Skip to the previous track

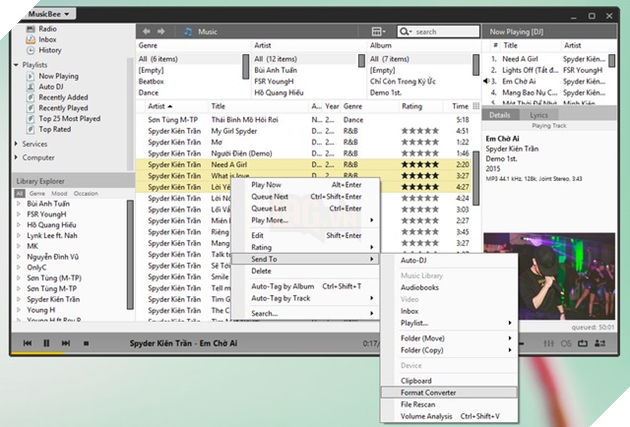tap(25, 344)
